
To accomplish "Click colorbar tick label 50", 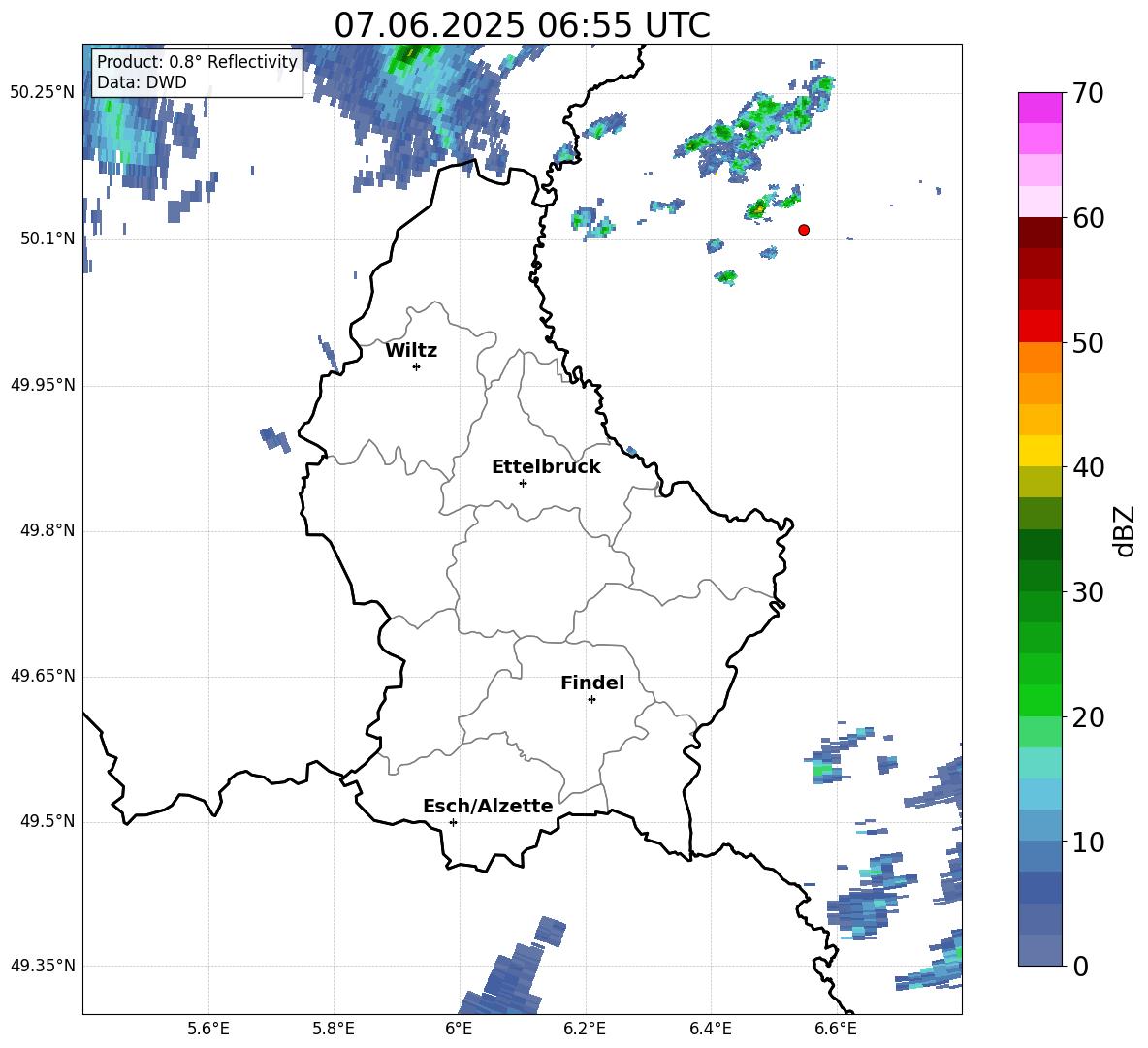I will point(1088,343).
